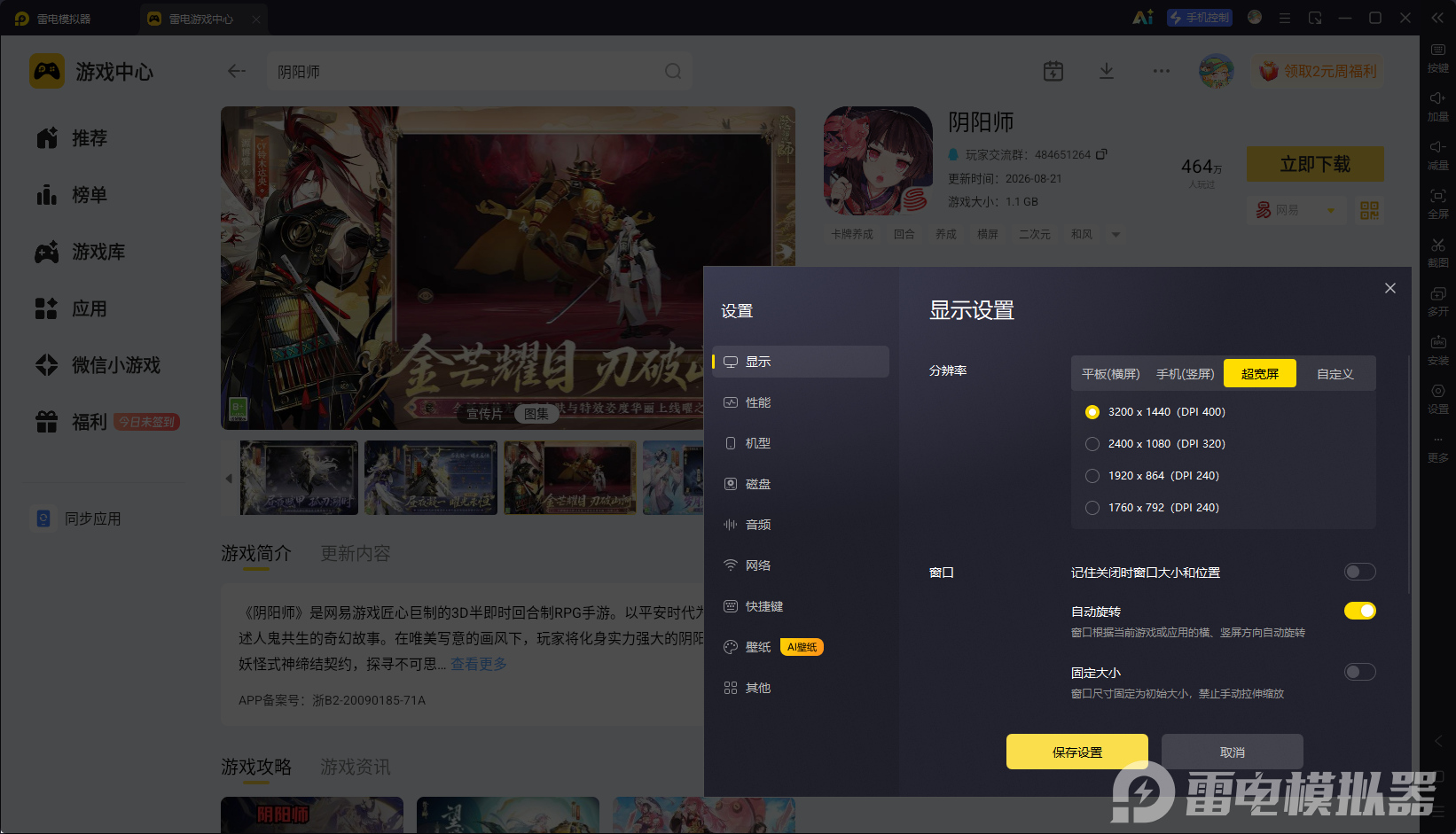The image size is (1456, 834).
Task: Click the 查看更多 link
Action: [x=479, y=664]
